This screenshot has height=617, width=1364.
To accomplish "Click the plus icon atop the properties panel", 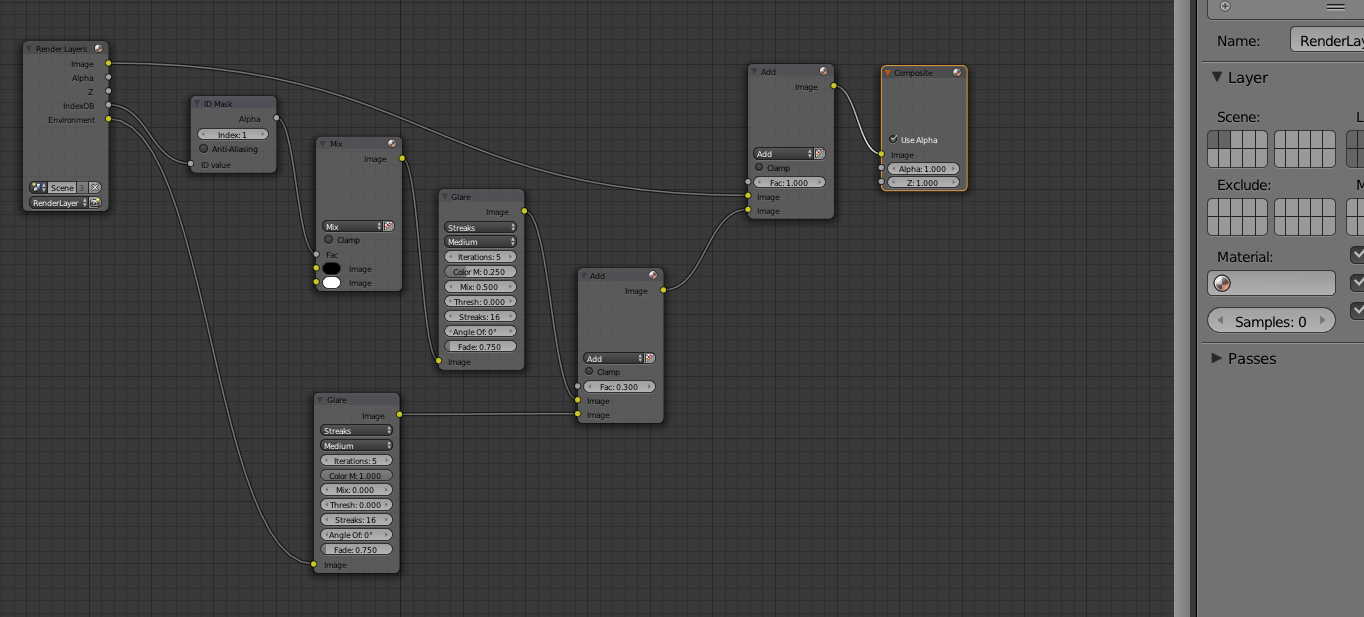I will tap(1225, 6).
